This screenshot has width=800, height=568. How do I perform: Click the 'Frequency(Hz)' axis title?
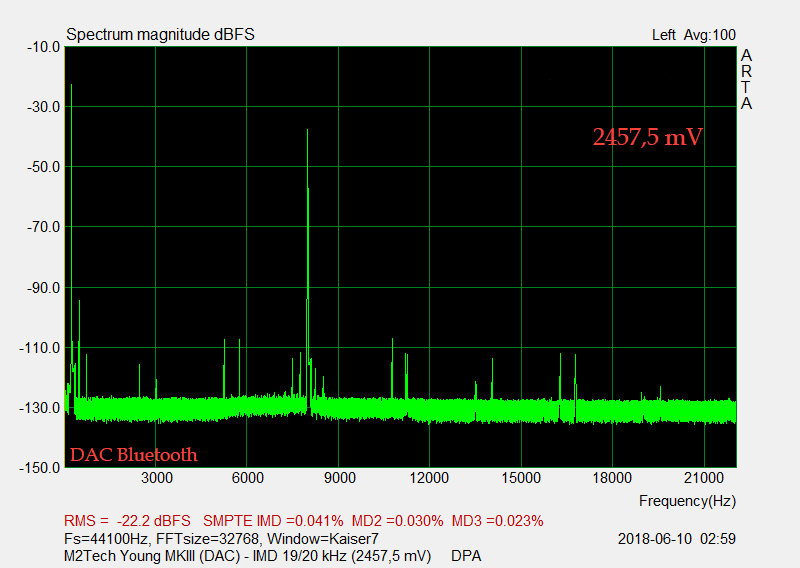tap(687, 501)
